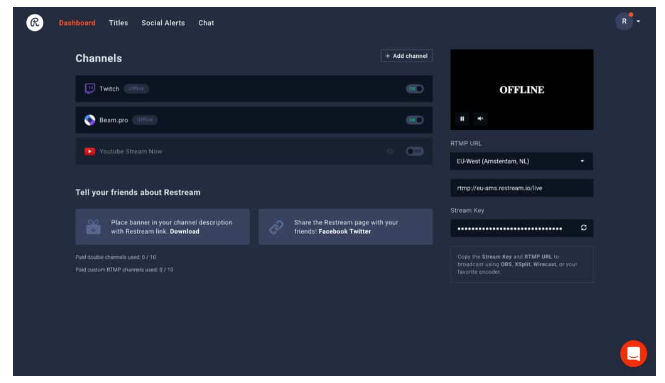Click the Channels heading
Viewport: 665px width, 383px height.
(x=99, y=58)
